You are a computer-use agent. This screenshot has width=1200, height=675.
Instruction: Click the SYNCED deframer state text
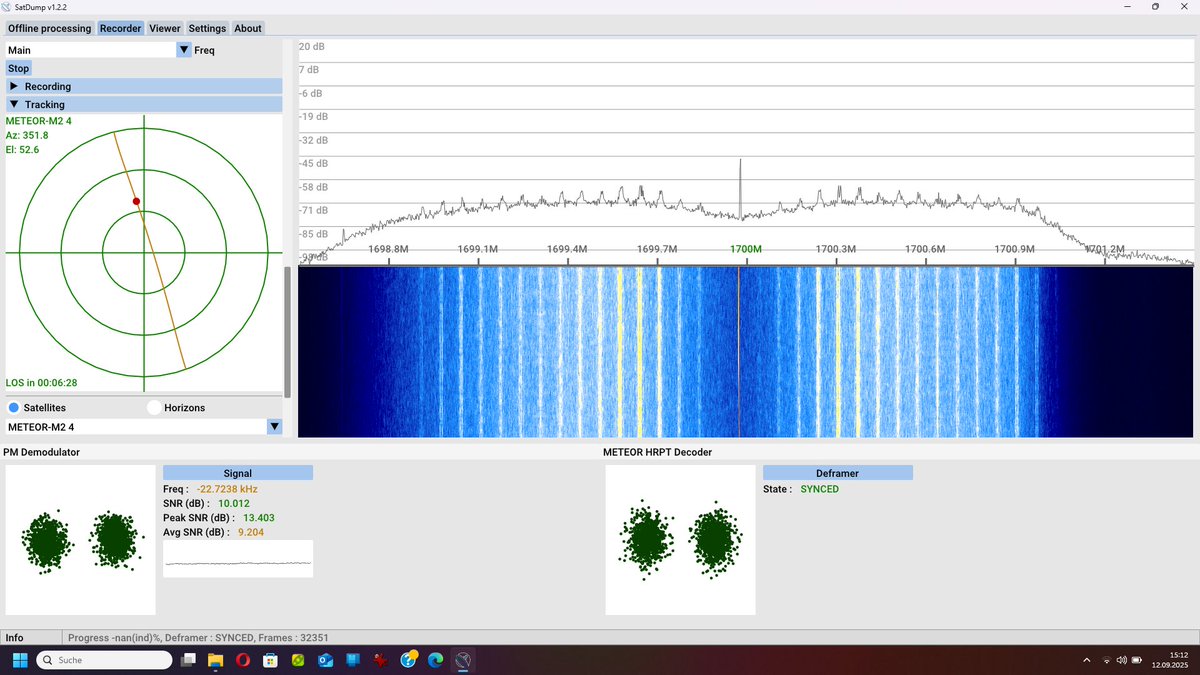(820, 489)
